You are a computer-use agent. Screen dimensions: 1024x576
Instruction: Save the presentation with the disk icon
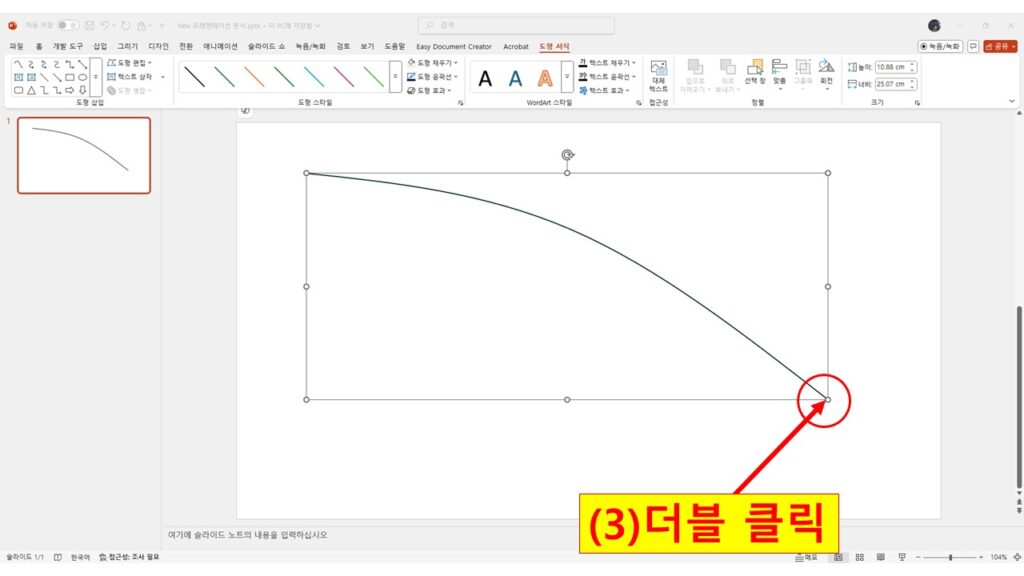tap(89, 25)
